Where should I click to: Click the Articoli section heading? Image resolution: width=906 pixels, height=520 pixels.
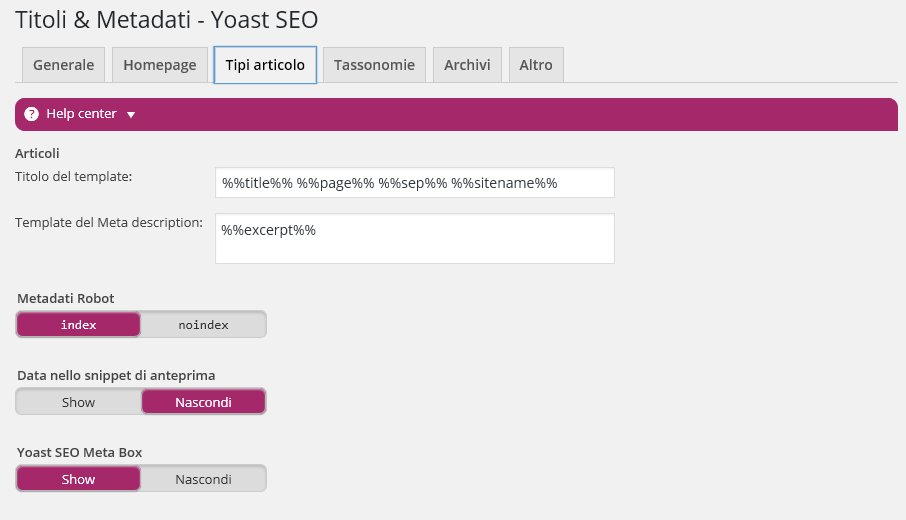point(37,153)
